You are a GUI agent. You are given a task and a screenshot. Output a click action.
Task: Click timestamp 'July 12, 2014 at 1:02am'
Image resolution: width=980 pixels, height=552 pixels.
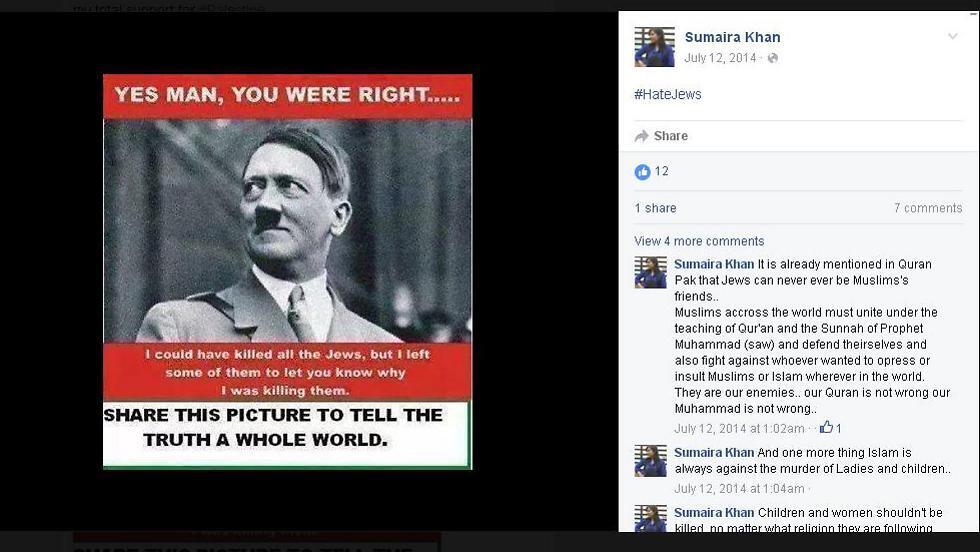739,429
